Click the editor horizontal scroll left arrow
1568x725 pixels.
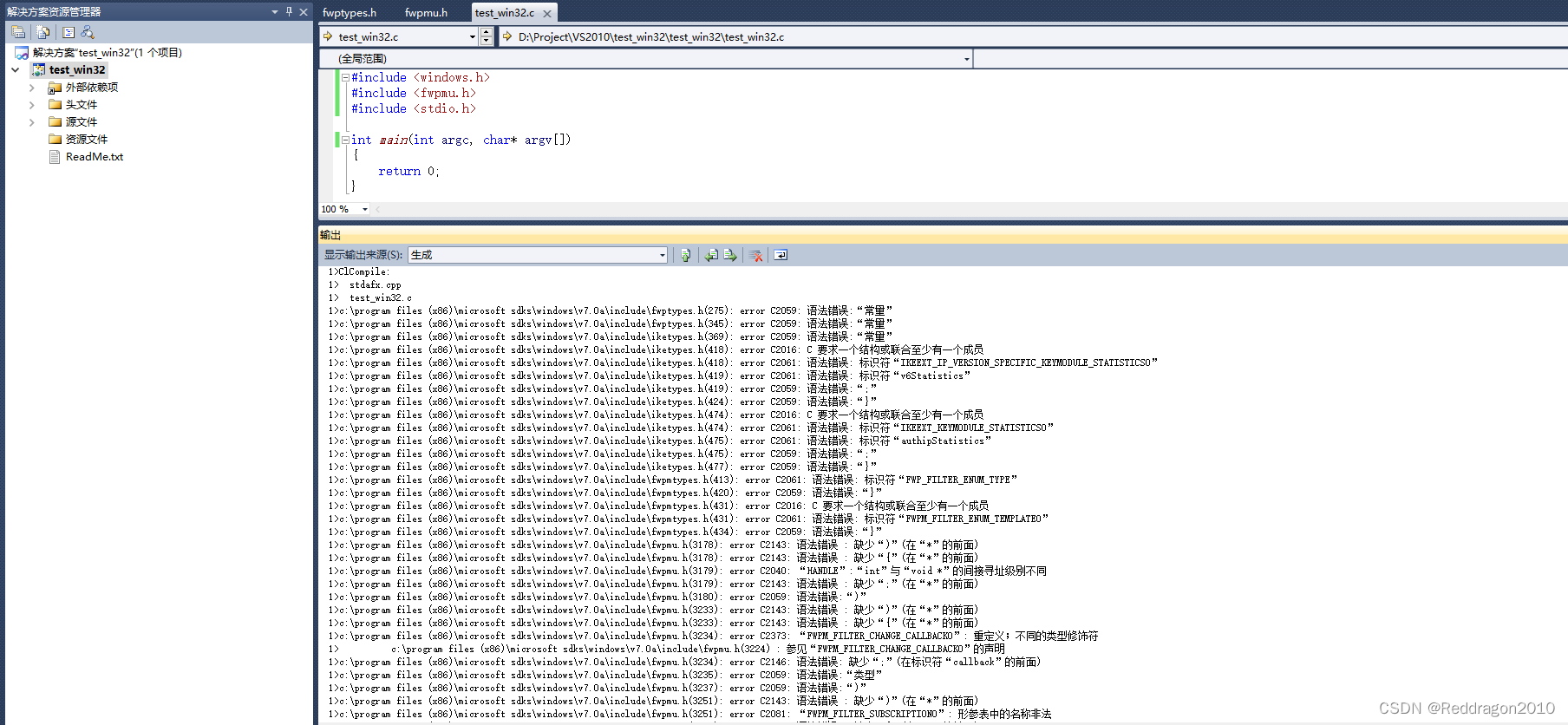pos(378,209)
